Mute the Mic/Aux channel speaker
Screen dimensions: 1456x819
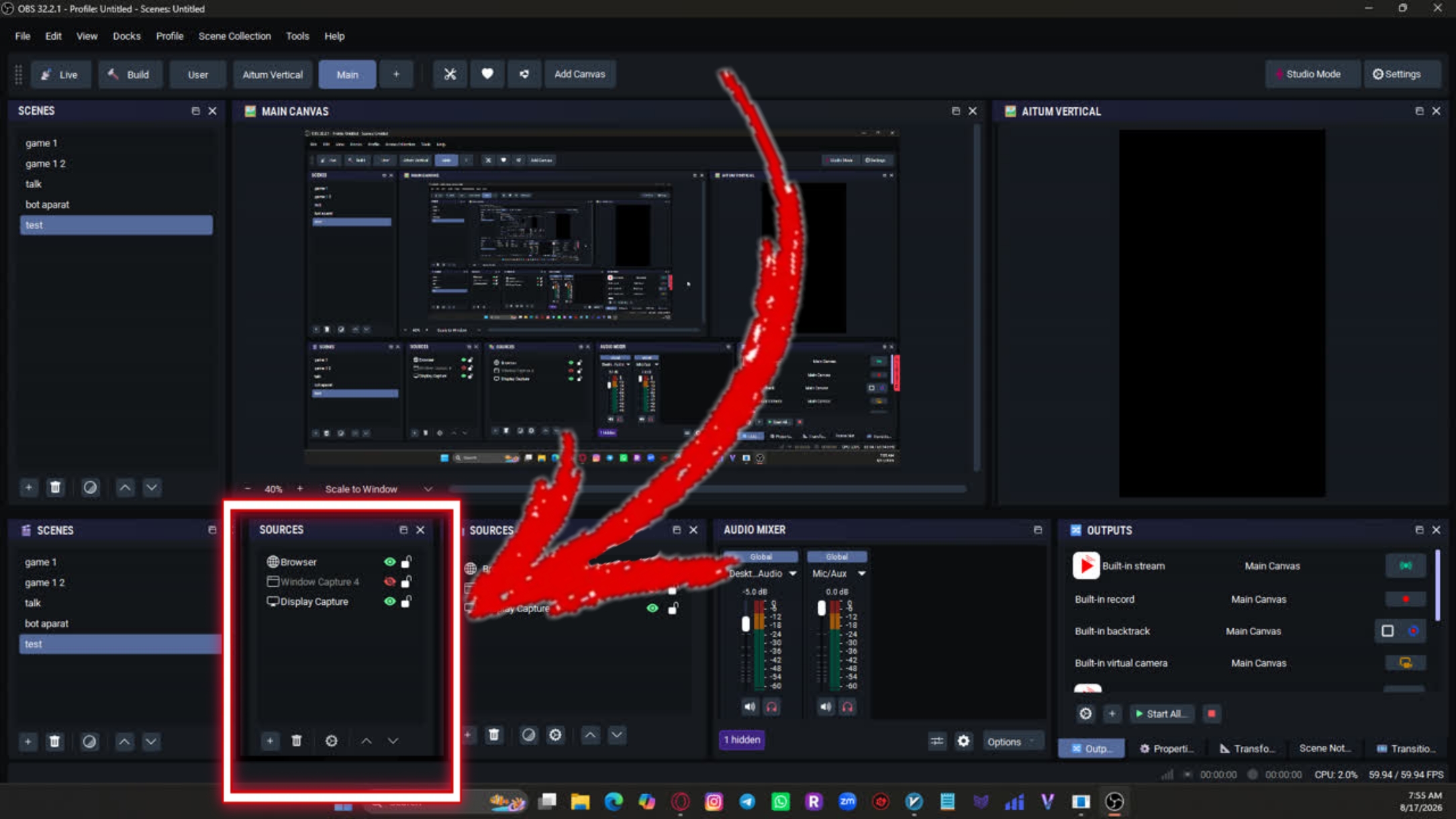coord(826,707)
